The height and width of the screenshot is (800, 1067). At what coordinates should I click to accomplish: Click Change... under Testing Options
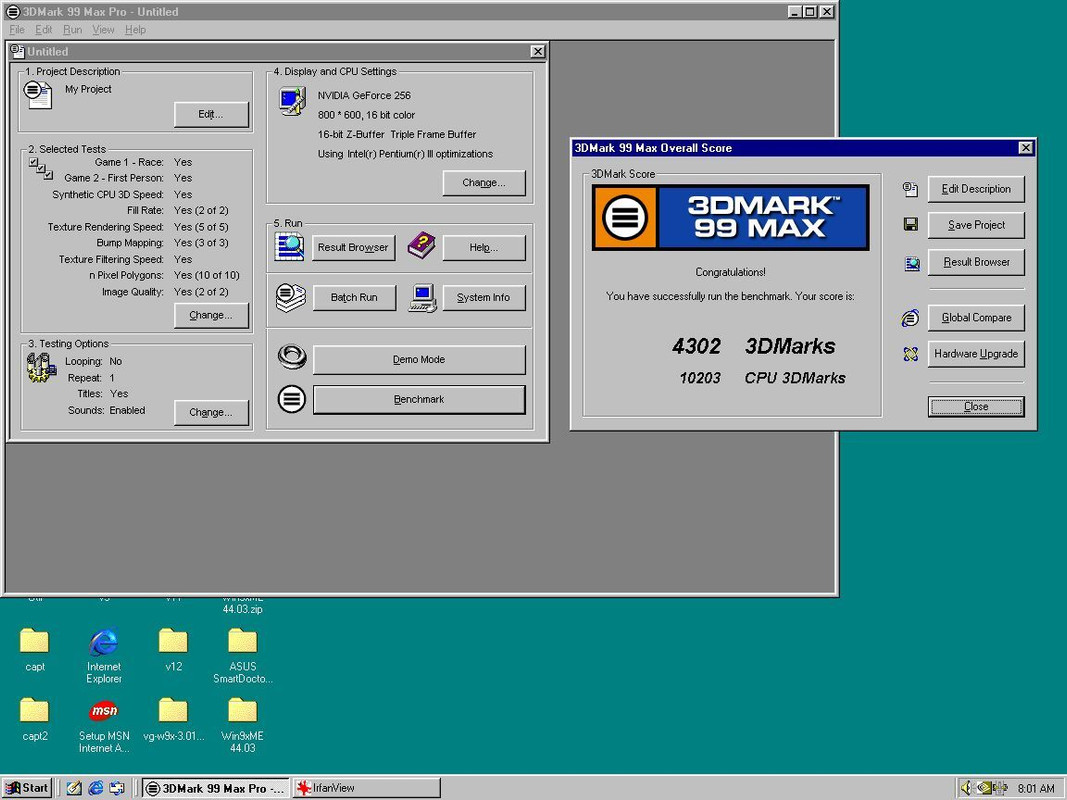pyautogui.click(x=211, y=412)
